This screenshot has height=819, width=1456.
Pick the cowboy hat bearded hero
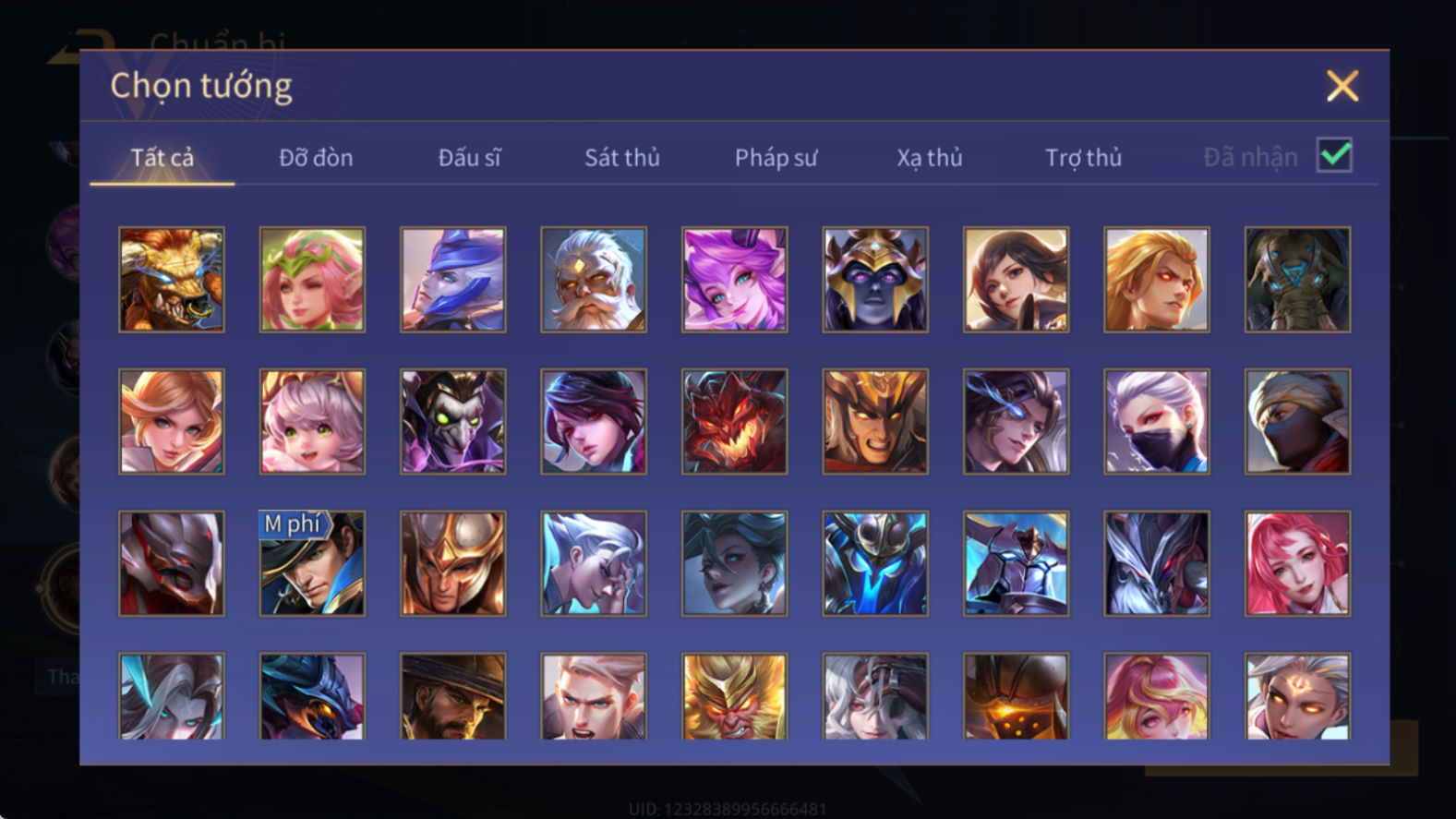pyautogui.click(x=453, y=696)
